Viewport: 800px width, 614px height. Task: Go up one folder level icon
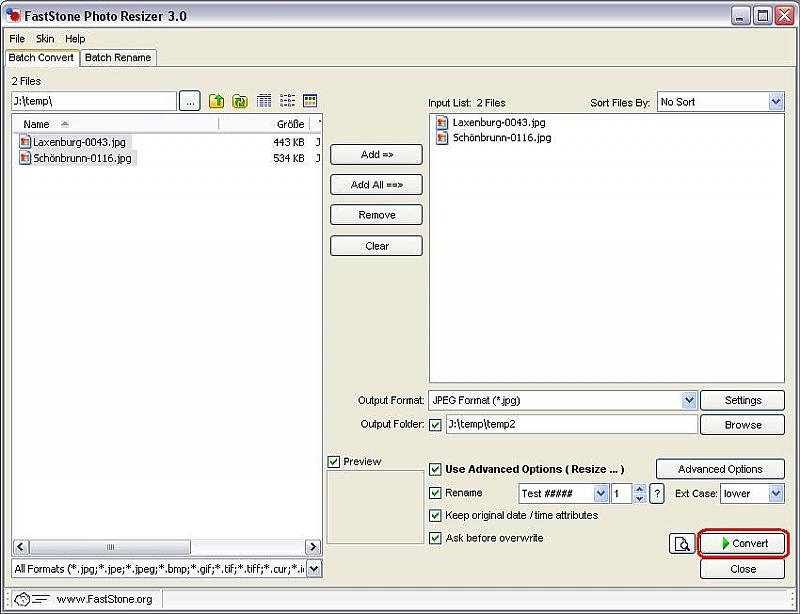(216, 101)
